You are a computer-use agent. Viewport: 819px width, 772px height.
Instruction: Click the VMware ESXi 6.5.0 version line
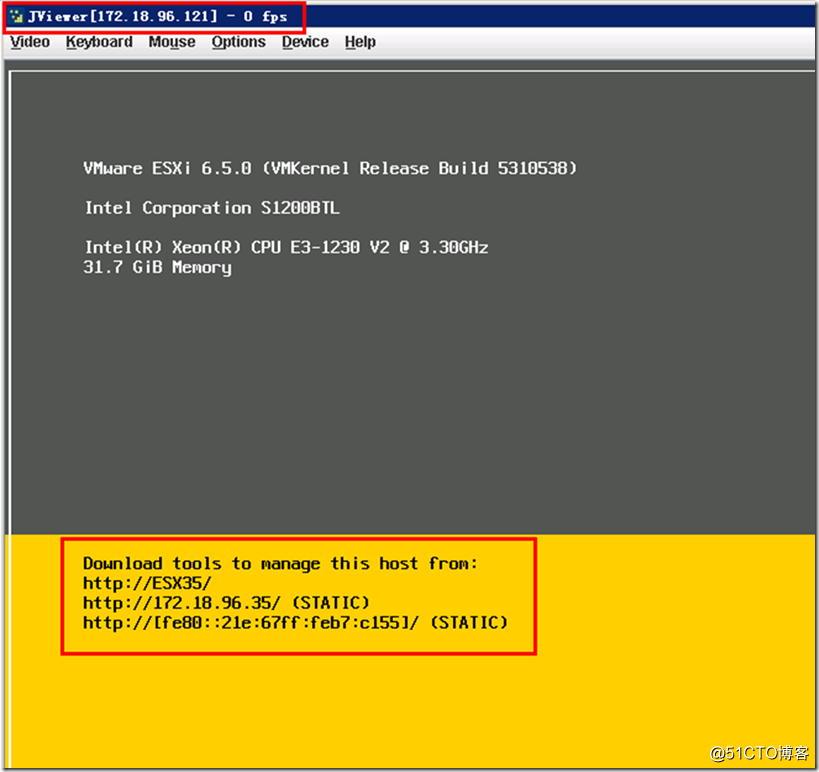330,168
